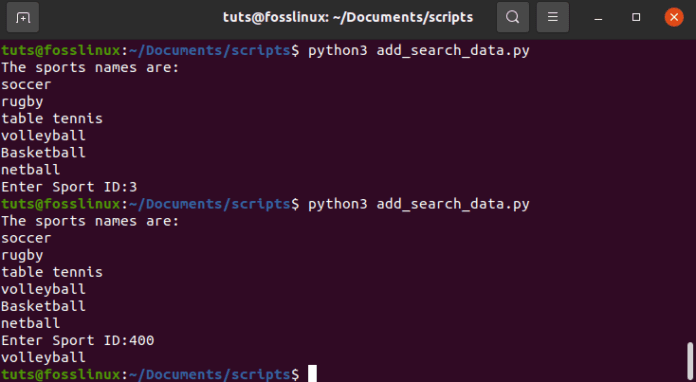Click the topmost python3 add_search_data.py command
Screen dimensions: 696x382
tap(419, 51)
